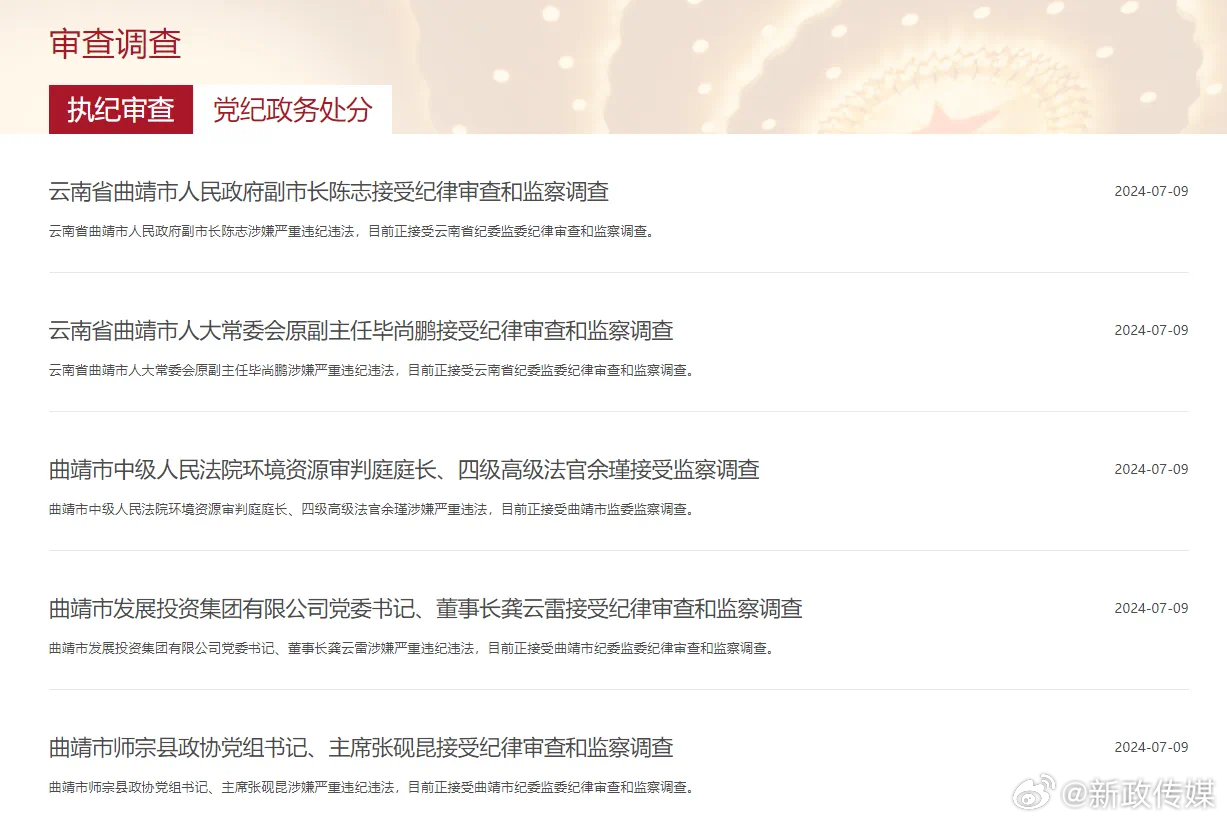The width and height of the screenshot is (1227, 822).
Task: Open article about 董事长龚云雷接受纪律审查
Action: click(x=426, y=608)
